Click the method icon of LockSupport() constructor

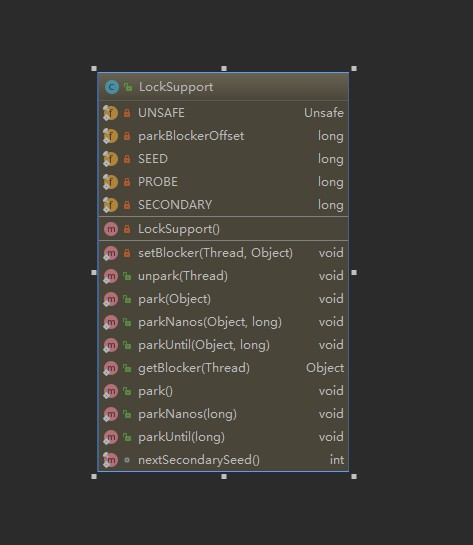(x=111, y=229)
